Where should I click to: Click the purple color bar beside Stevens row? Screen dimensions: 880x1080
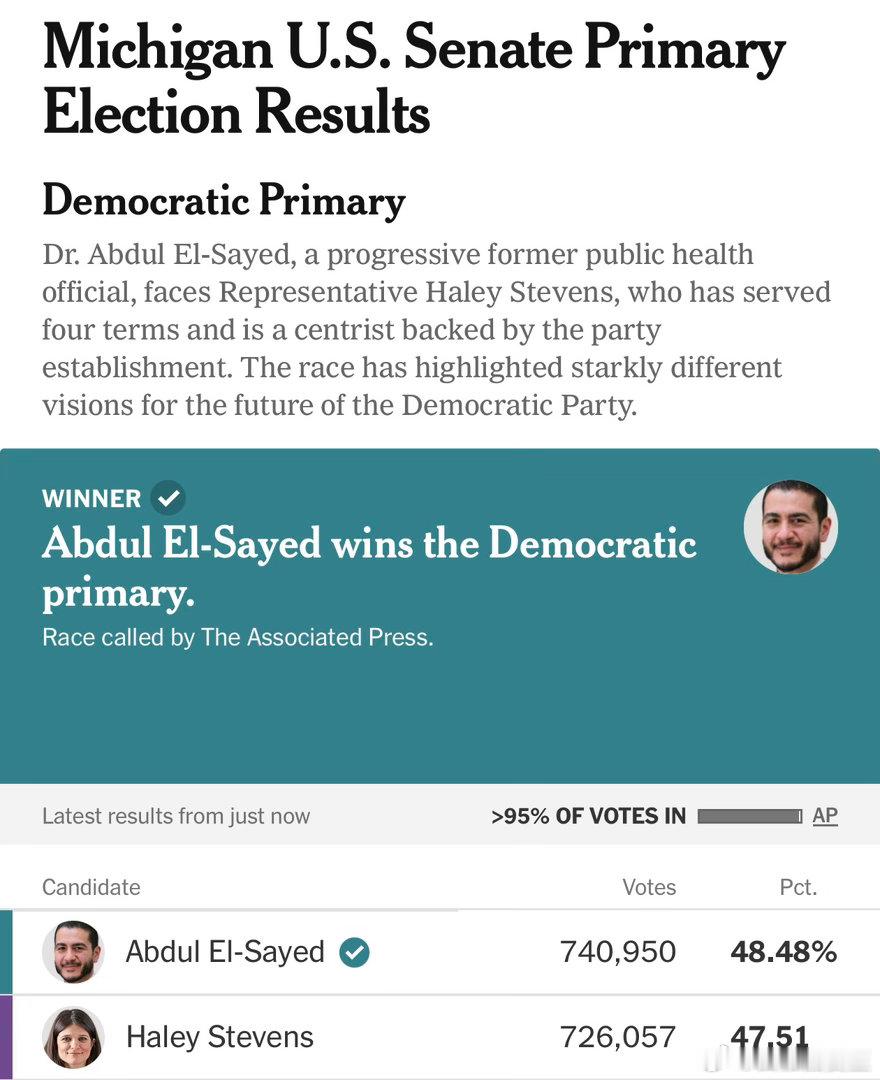[x=6, y=1037]
